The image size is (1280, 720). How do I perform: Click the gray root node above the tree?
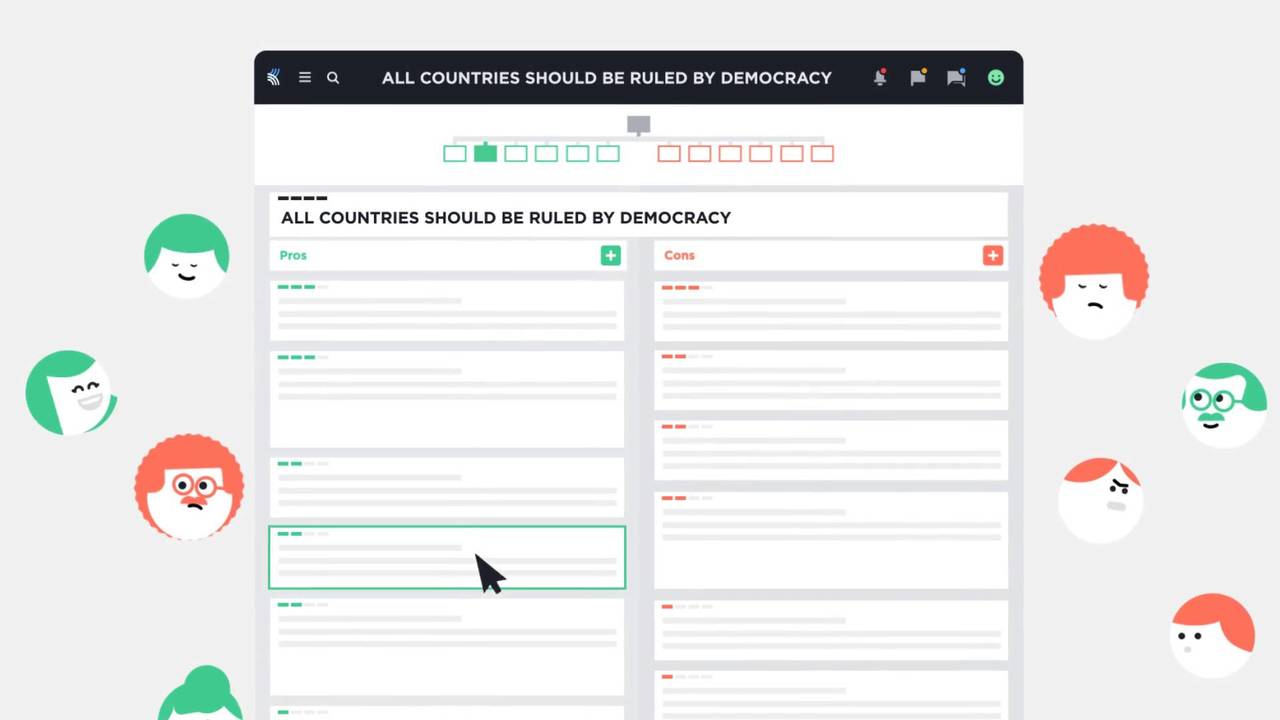point(638,124)
